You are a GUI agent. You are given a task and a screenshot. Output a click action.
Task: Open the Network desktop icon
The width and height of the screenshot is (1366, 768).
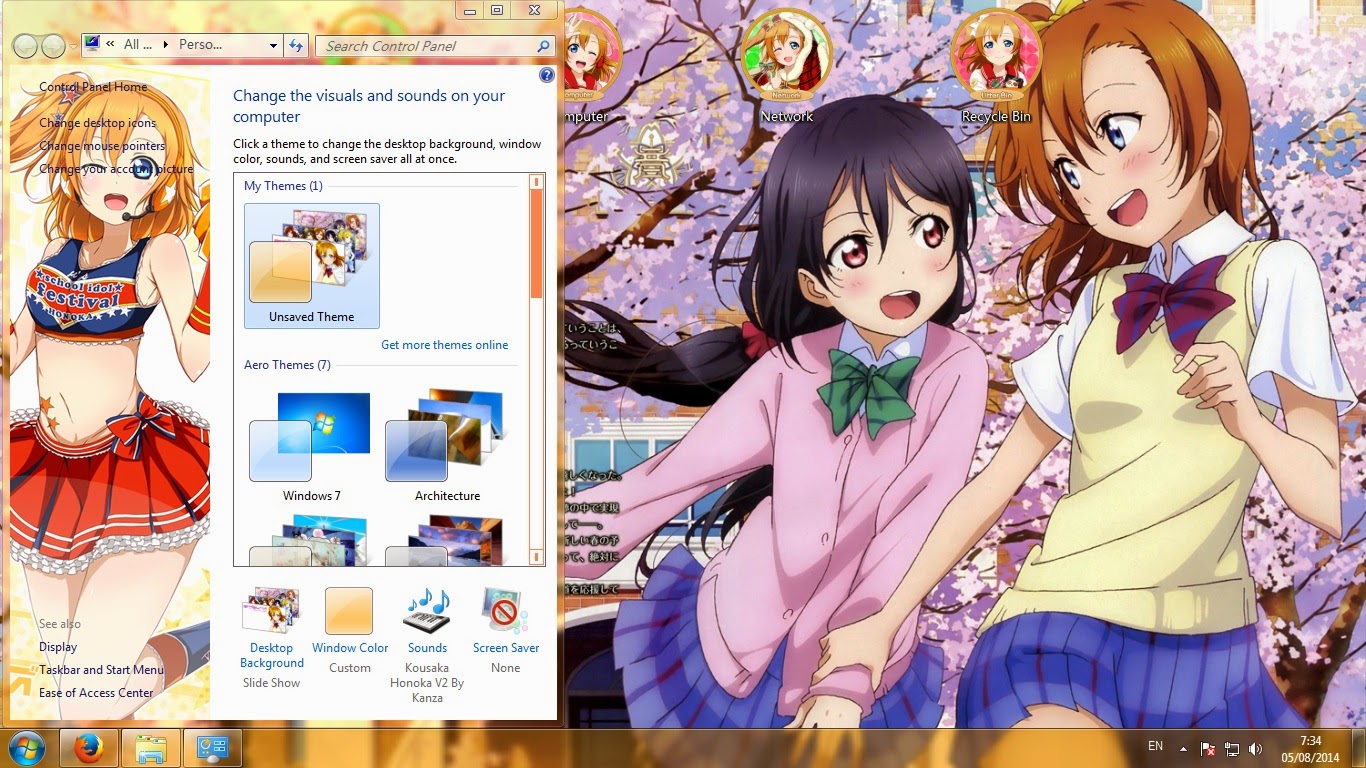(x=787, y=68)
